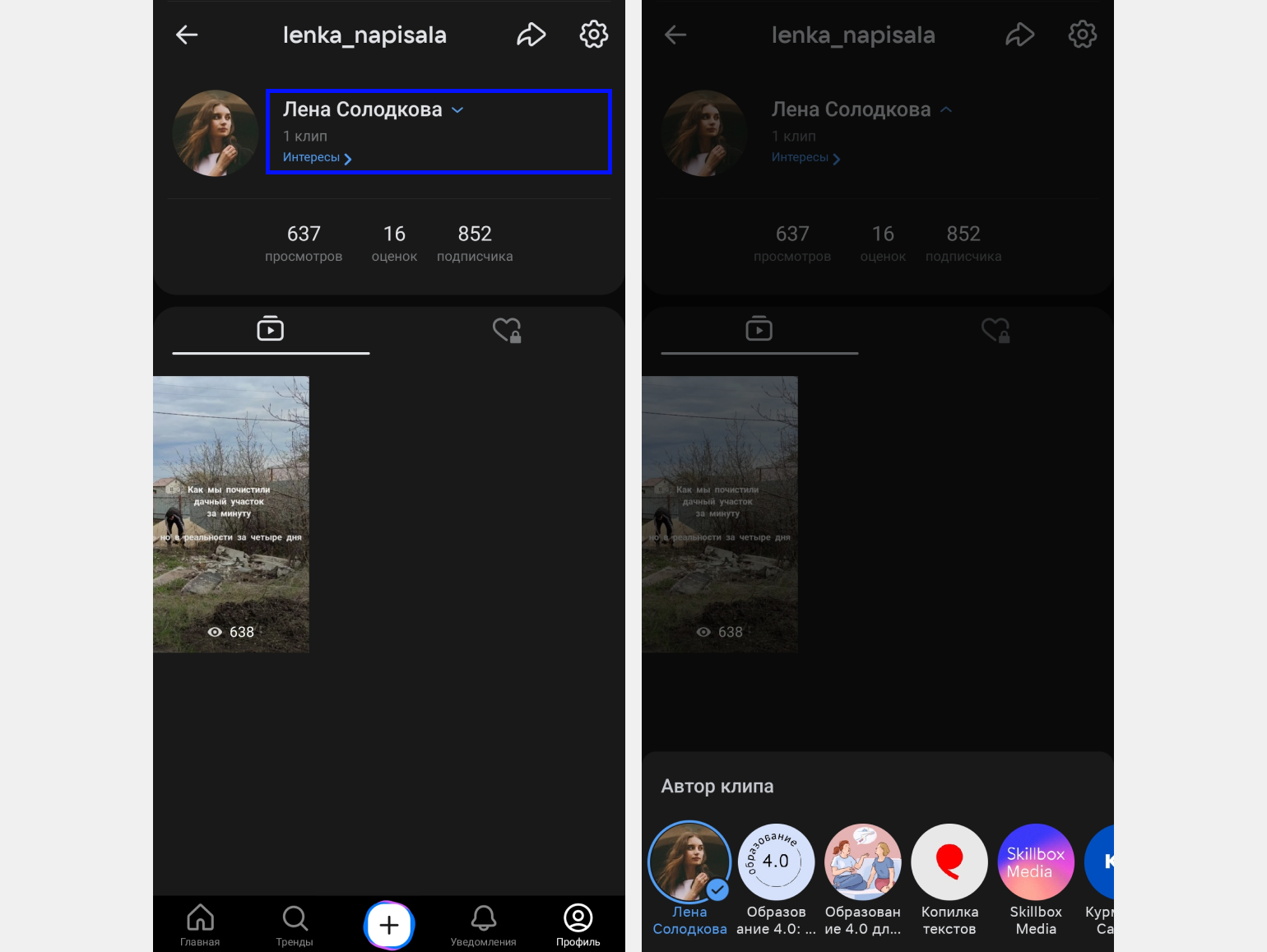Tap the dimmed back arrow behind the Автор клипа sheet

(x=675, y=35)
